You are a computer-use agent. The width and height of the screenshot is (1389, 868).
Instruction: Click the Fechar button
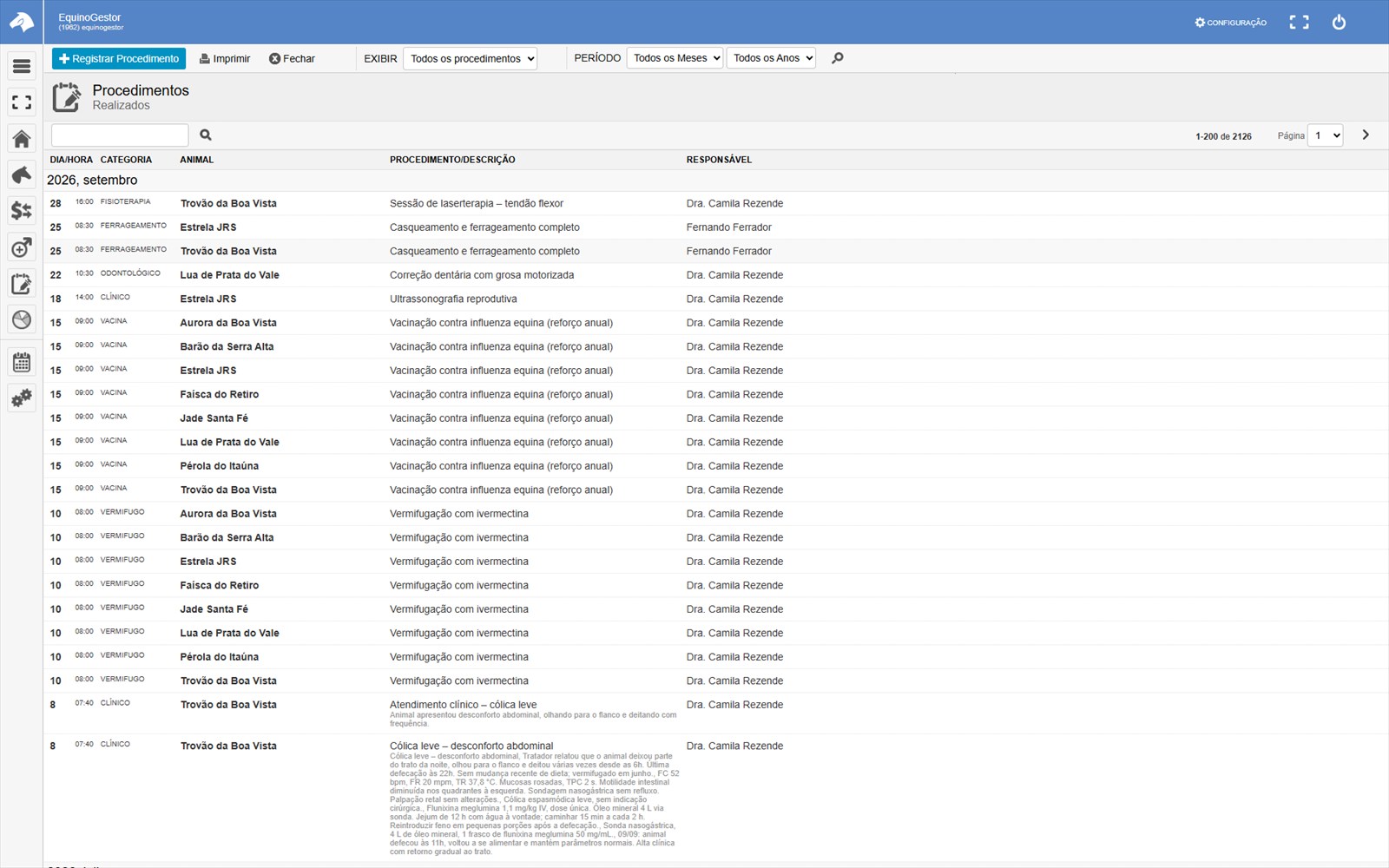[x=292, y=59]
